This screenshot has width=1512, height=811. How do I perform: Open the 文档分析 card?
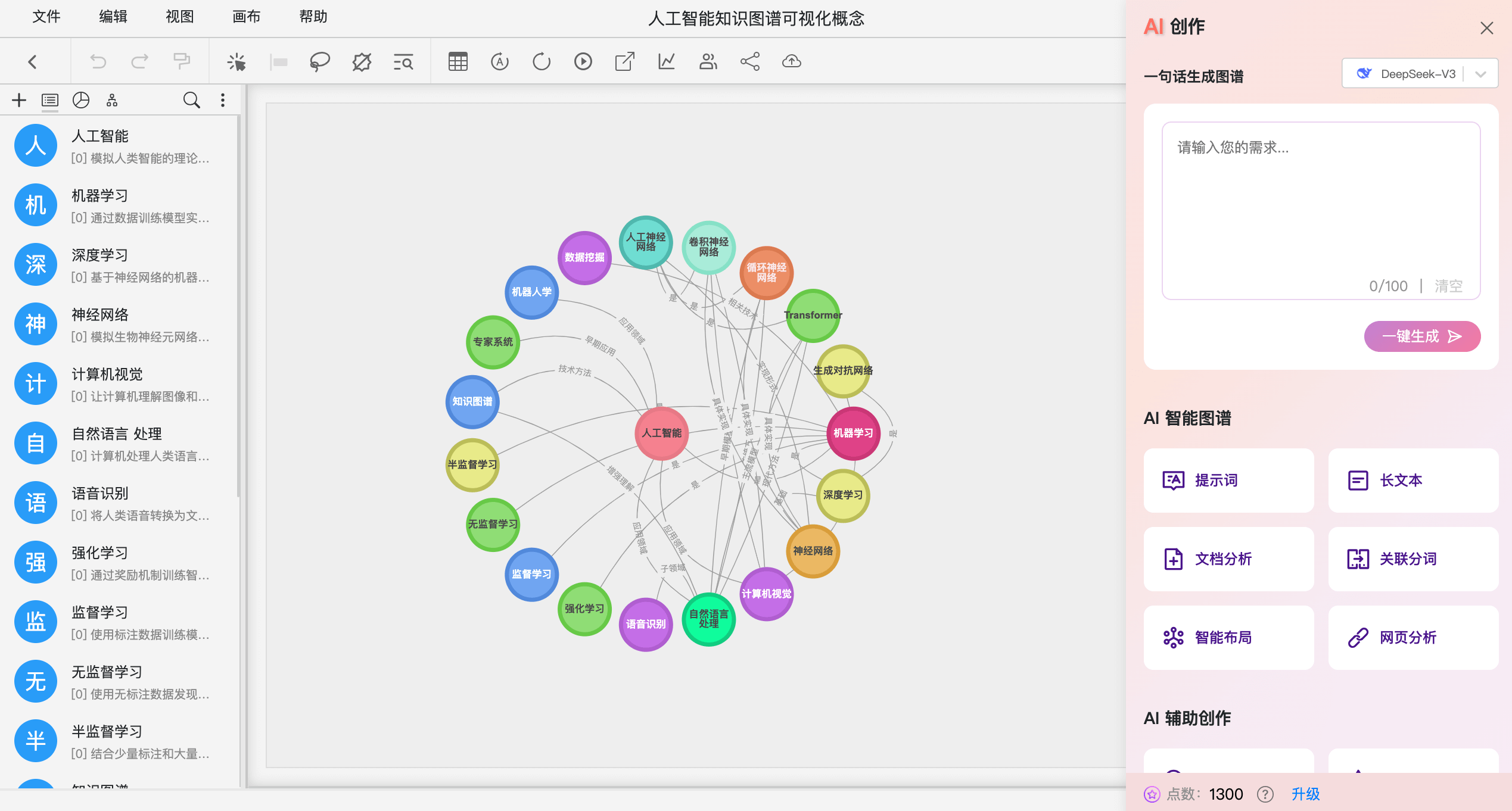click(x=1228, y=559)
